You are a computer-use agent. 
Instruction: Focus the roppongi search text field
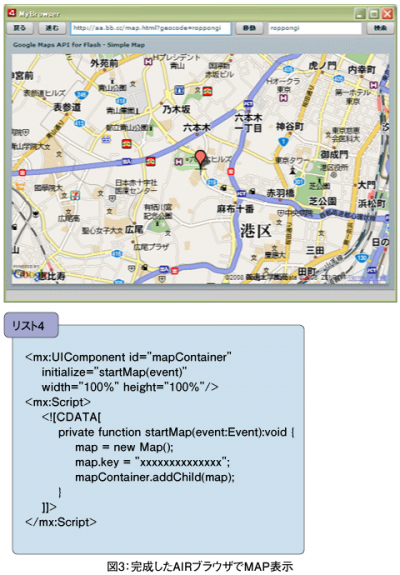coord(315,28)
